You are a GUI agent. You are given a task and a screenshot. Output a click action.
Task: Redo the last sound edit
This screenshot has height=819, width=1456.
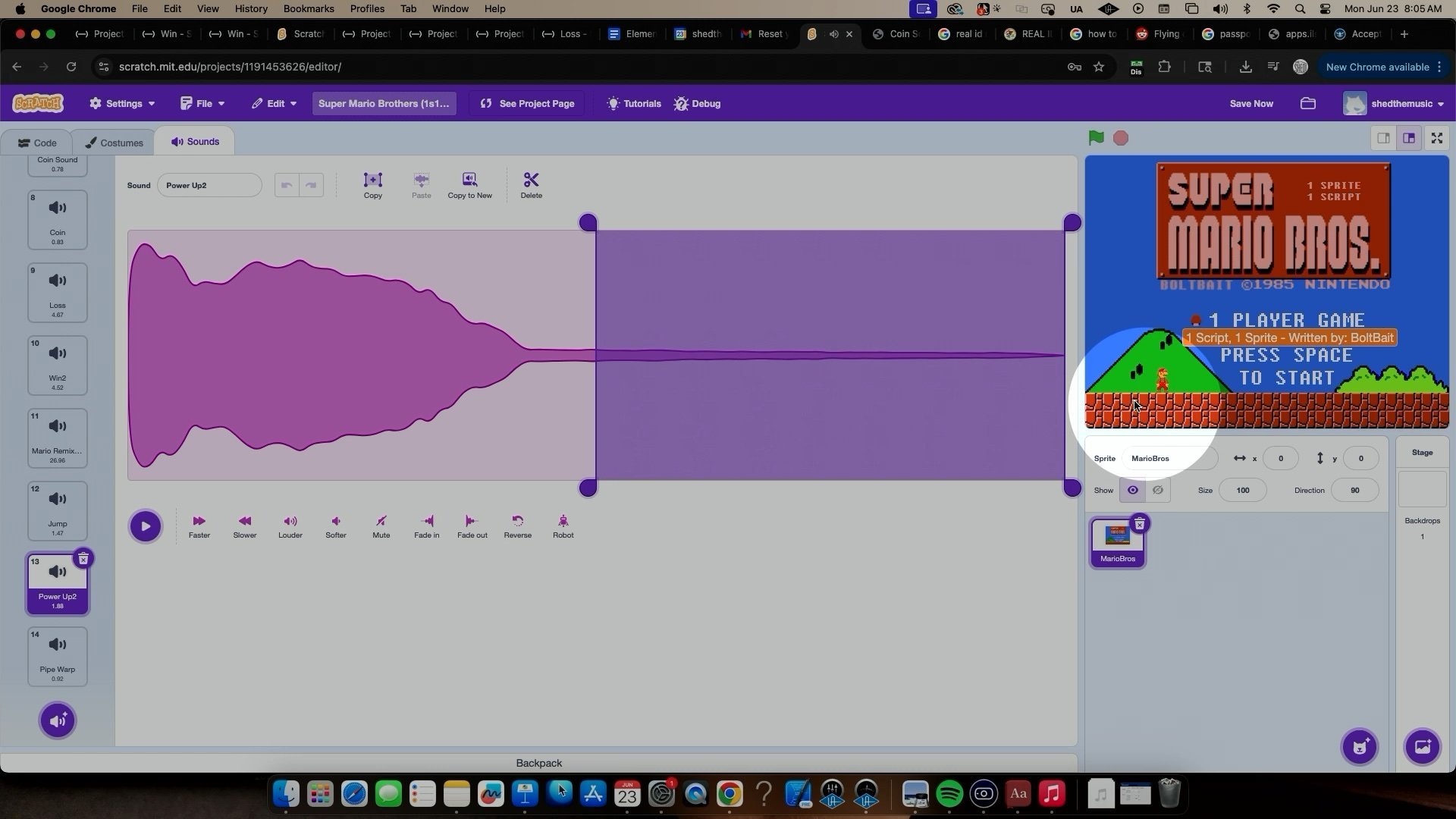tap(311, 185)
